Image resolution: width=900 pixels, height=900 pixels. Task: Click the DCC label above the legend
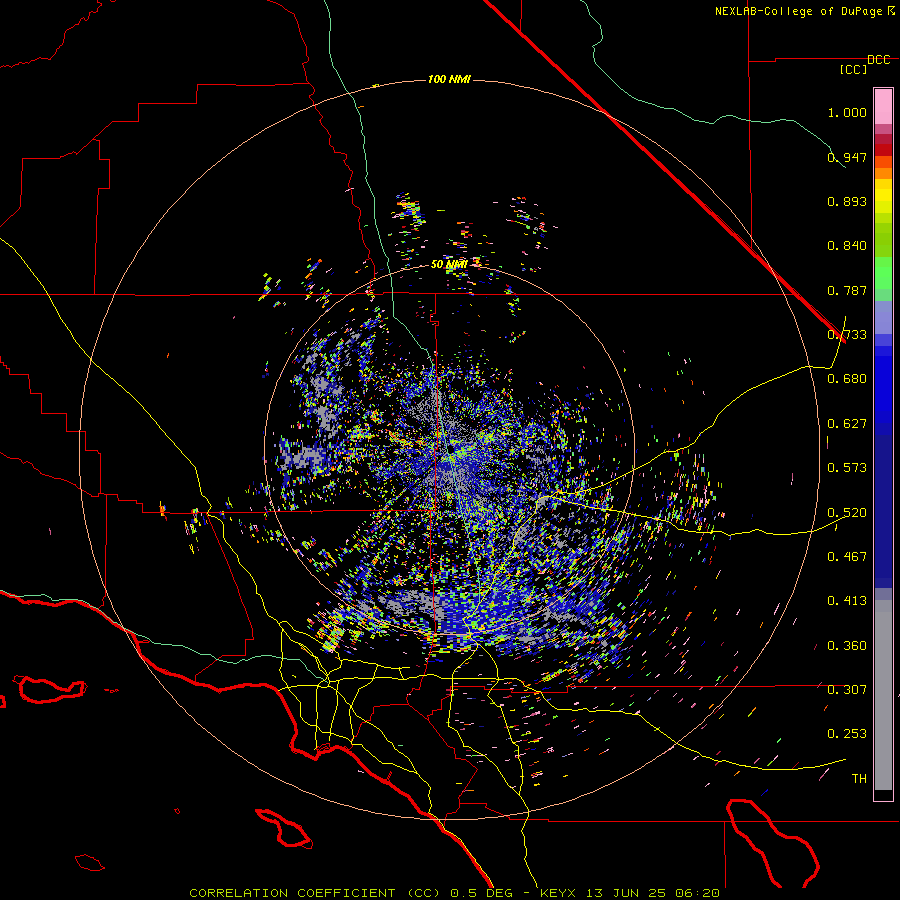click(x=879, y=60)
